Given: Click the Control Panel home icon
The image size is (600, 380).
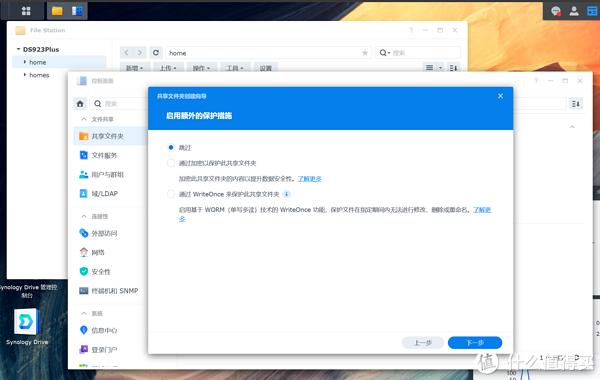Looking at the screenshot, I should tap(80, 104).
